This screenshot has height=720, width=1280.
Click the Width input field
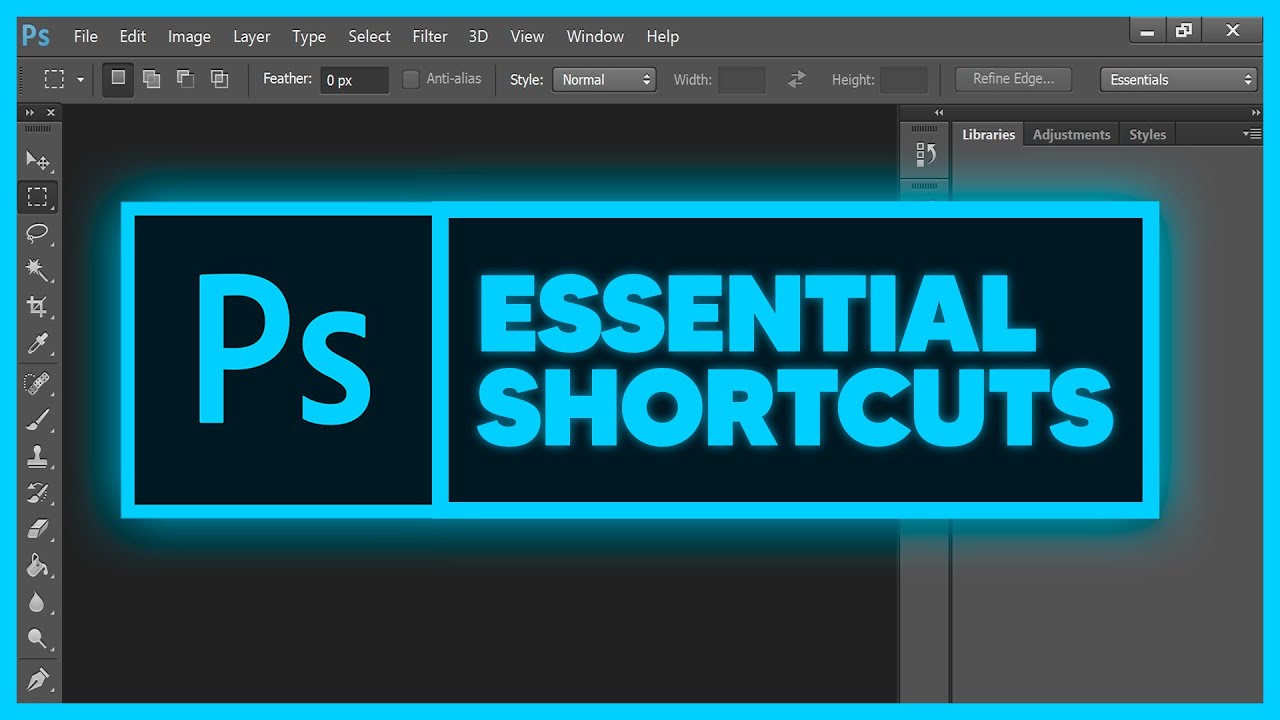tap(742, 80)
